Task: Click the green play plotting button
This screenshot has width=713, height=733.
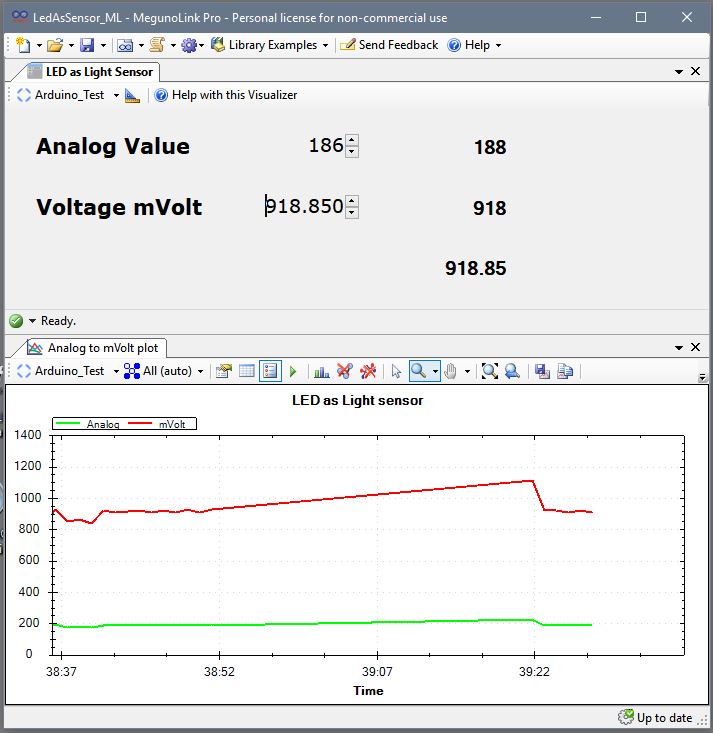Action: (x=293, y=372)
